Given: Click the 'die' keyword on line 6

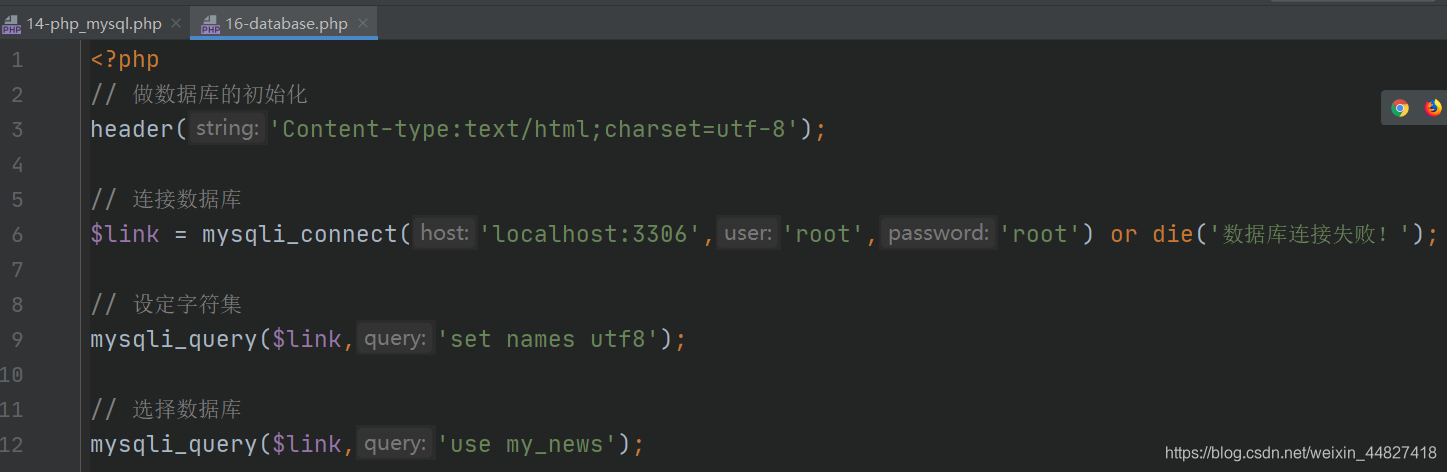Looking at the screenshot, I should click(x=1173, y=235).
